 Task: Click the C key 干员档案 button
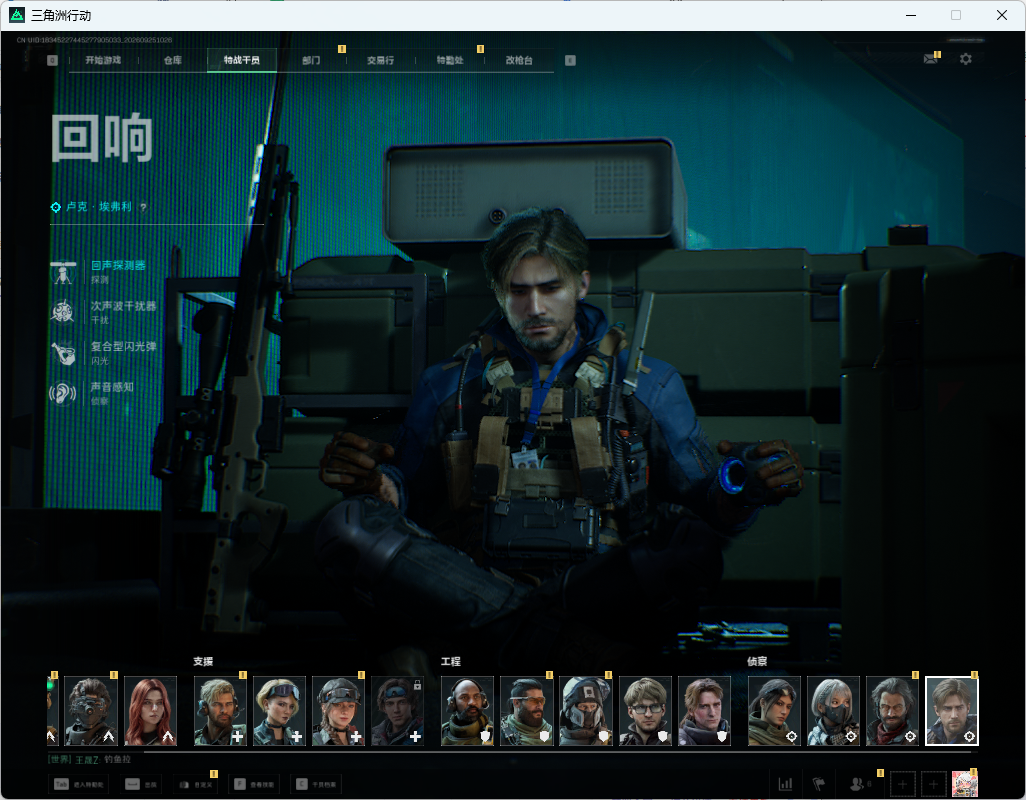click(316, 784)
